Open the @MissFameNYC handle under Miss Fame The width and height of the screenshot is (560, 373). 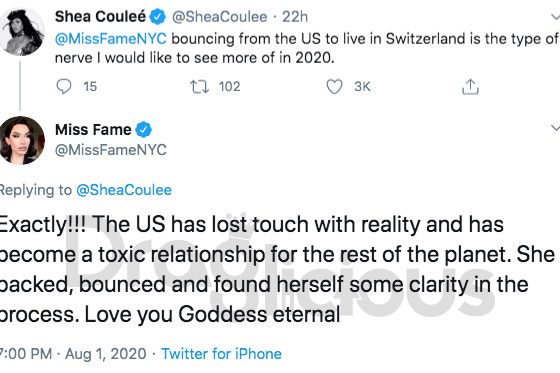tap(111, 150)
